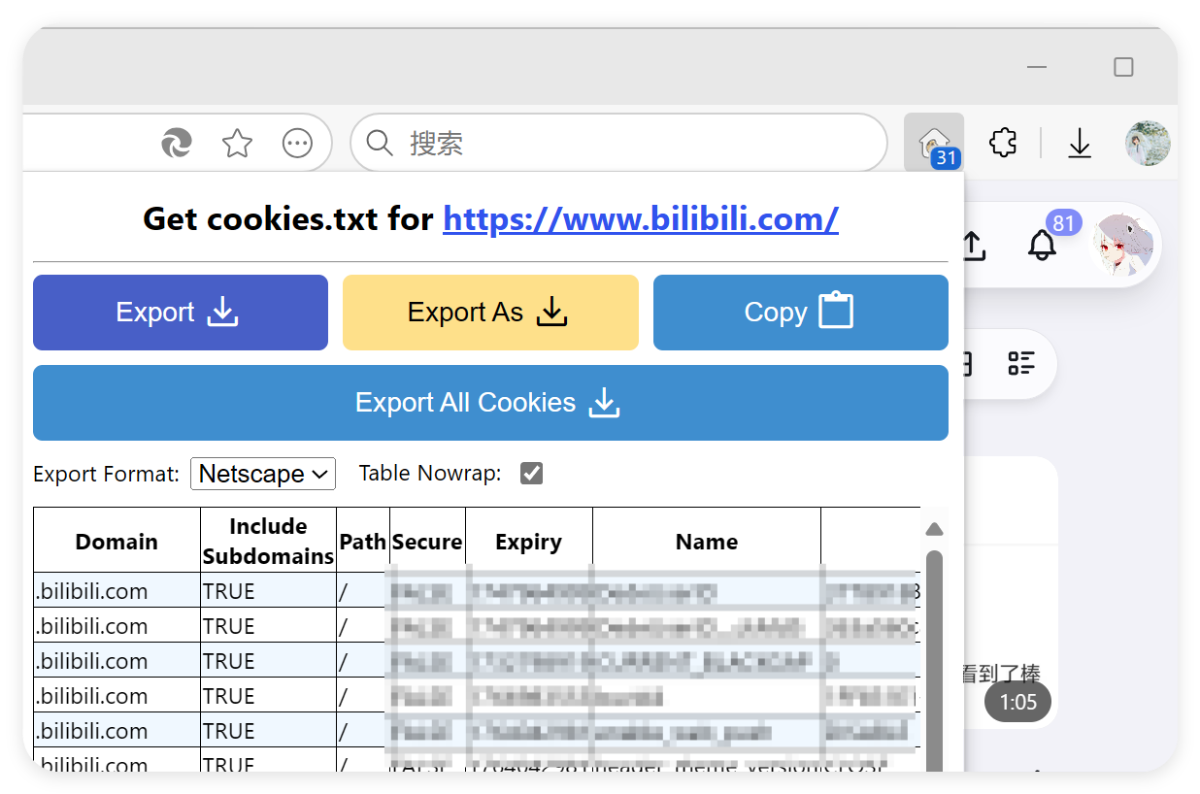Image resolution: width=1200 pixels, height=794 pixels.
Task: Click the Edge logo icon in address bar
Action: (177, 144)
